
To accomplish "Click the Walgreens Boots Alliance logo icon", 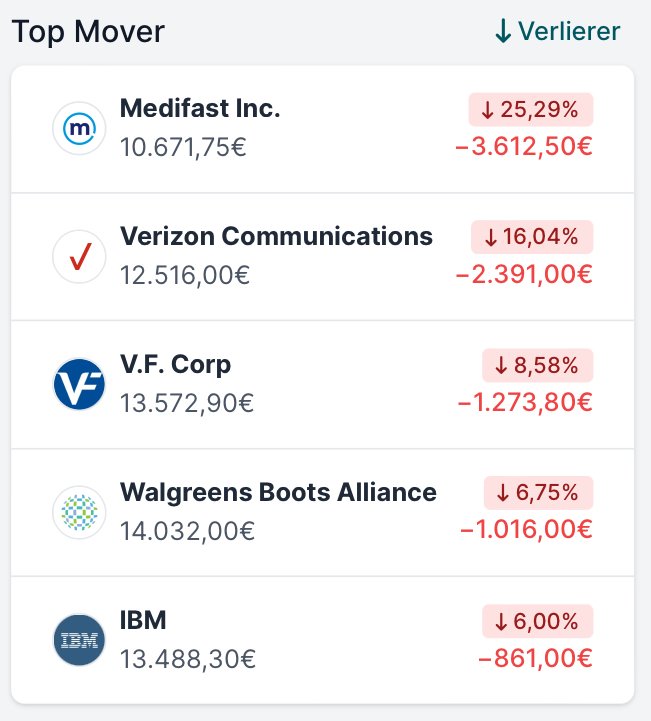I will point(79,513).
